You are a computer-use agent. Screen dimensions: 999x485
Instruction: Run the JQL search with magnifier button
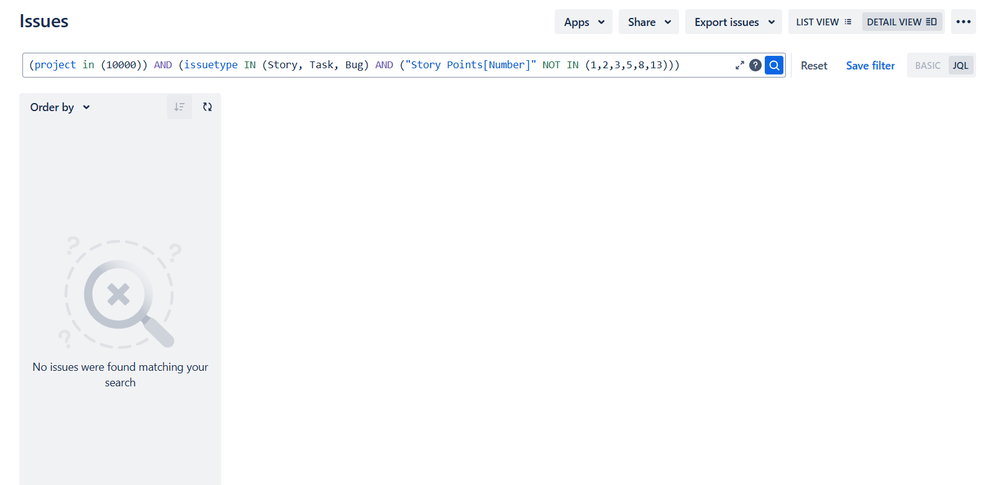(x=774, y=65)
